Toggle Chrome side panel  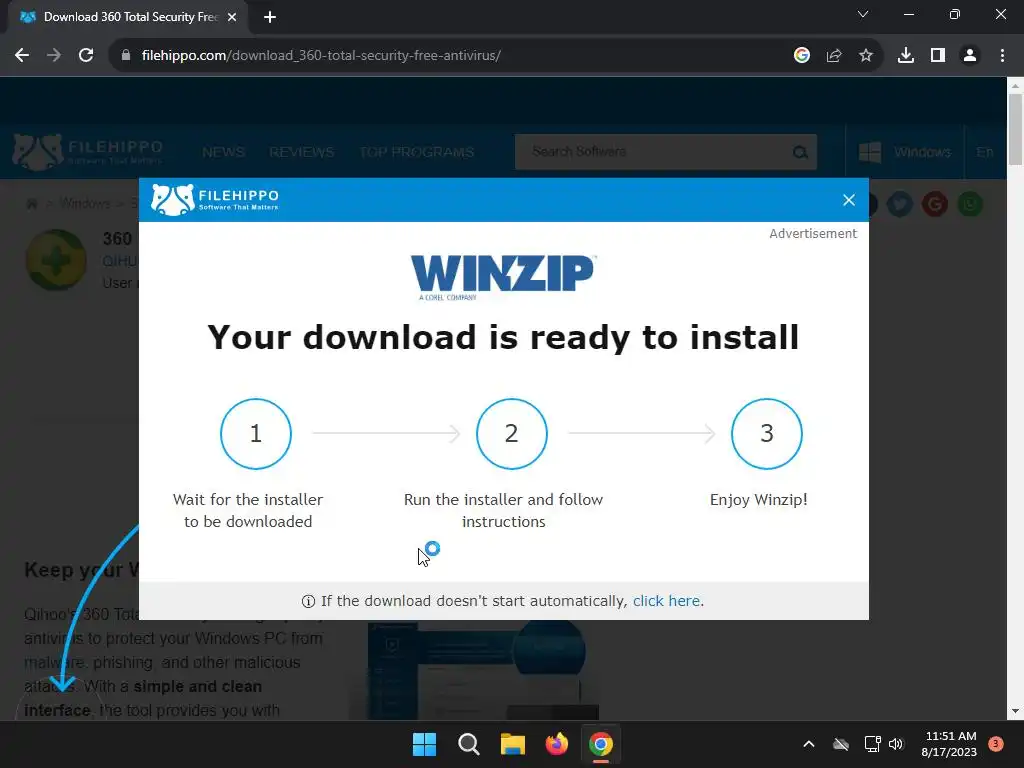pyautogui.click(x=938, y=56)
